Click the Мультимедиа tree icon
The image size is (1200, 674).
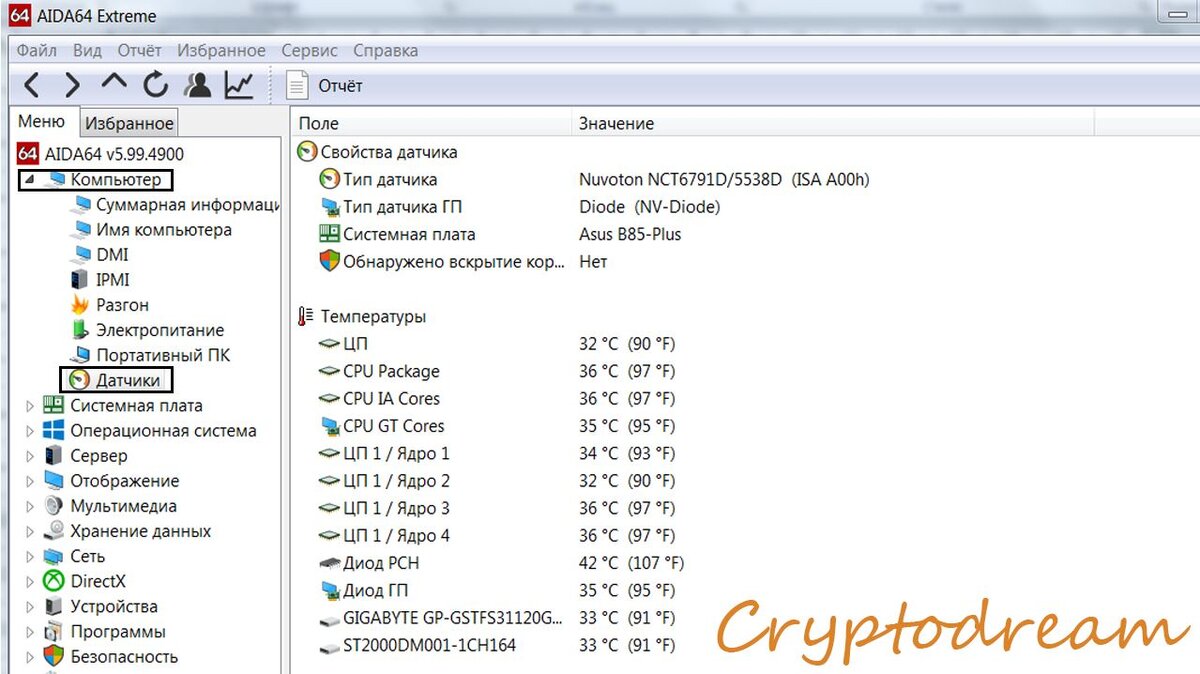(54, 506)
